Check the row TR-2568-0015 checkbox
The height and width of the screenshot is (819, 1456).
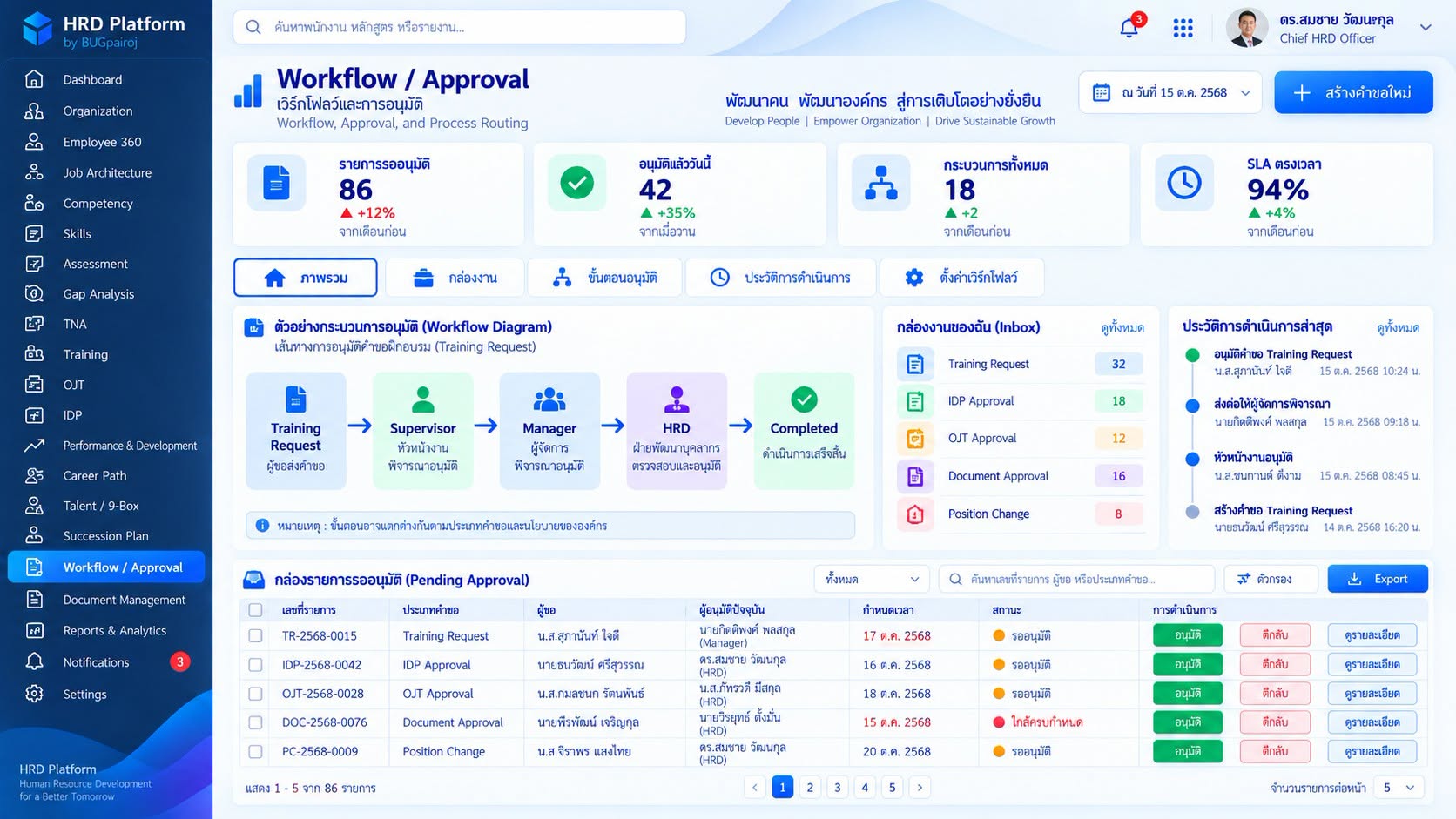[x=255, y=636]
